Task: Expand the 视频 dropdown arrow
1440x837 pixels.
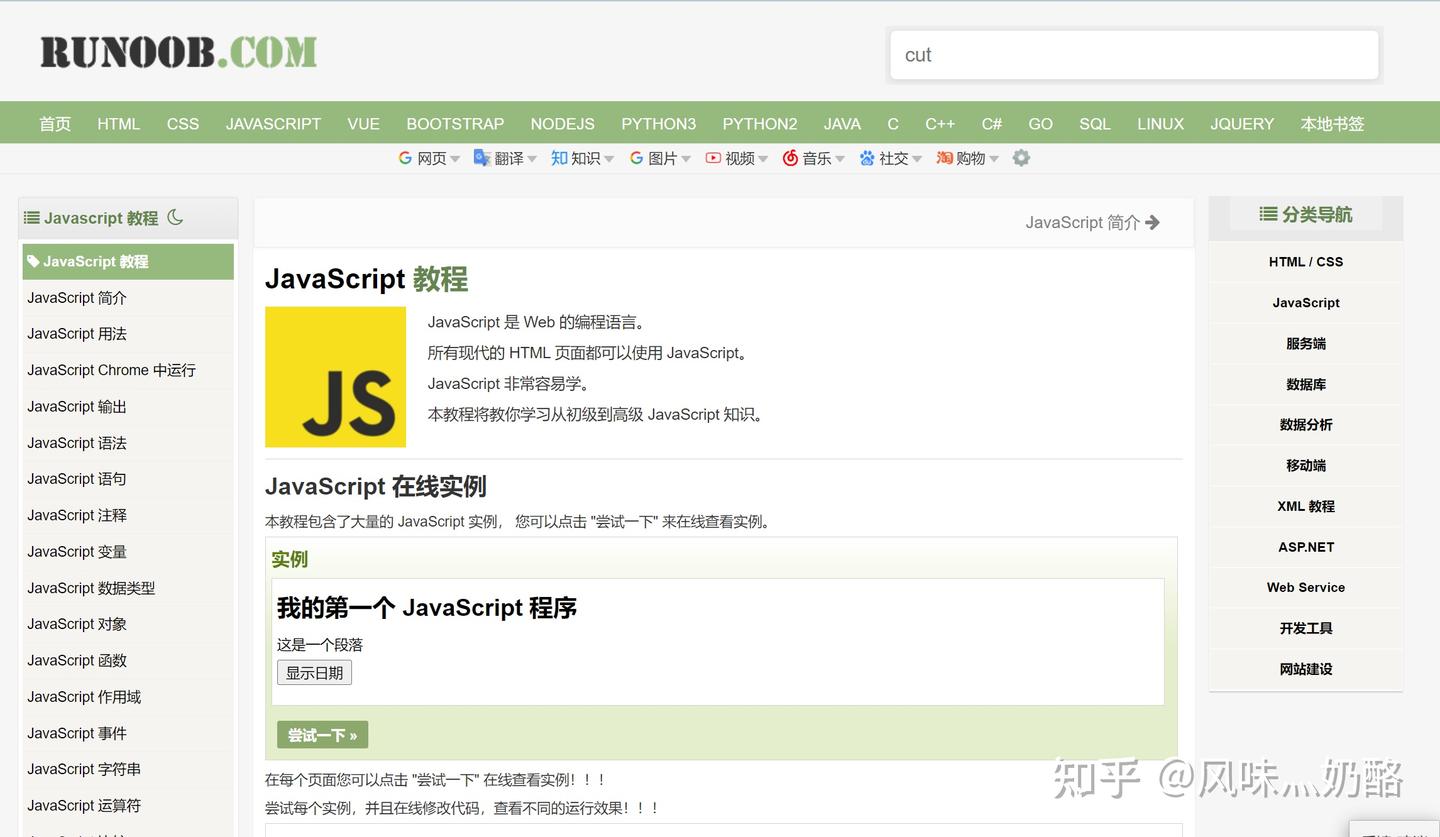Action: click(x=763, y=159)
